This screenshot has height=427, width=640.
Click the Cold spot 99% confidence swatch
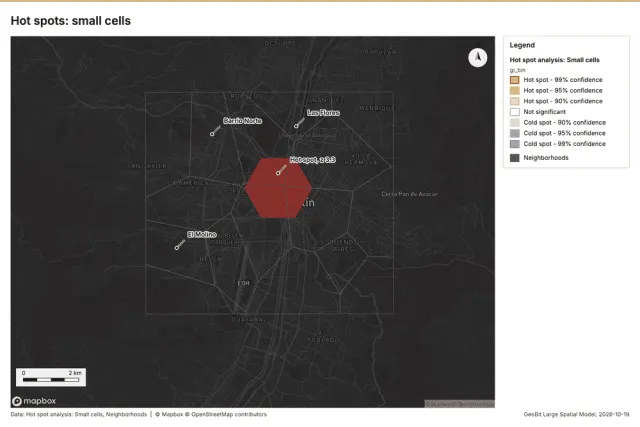515,144
